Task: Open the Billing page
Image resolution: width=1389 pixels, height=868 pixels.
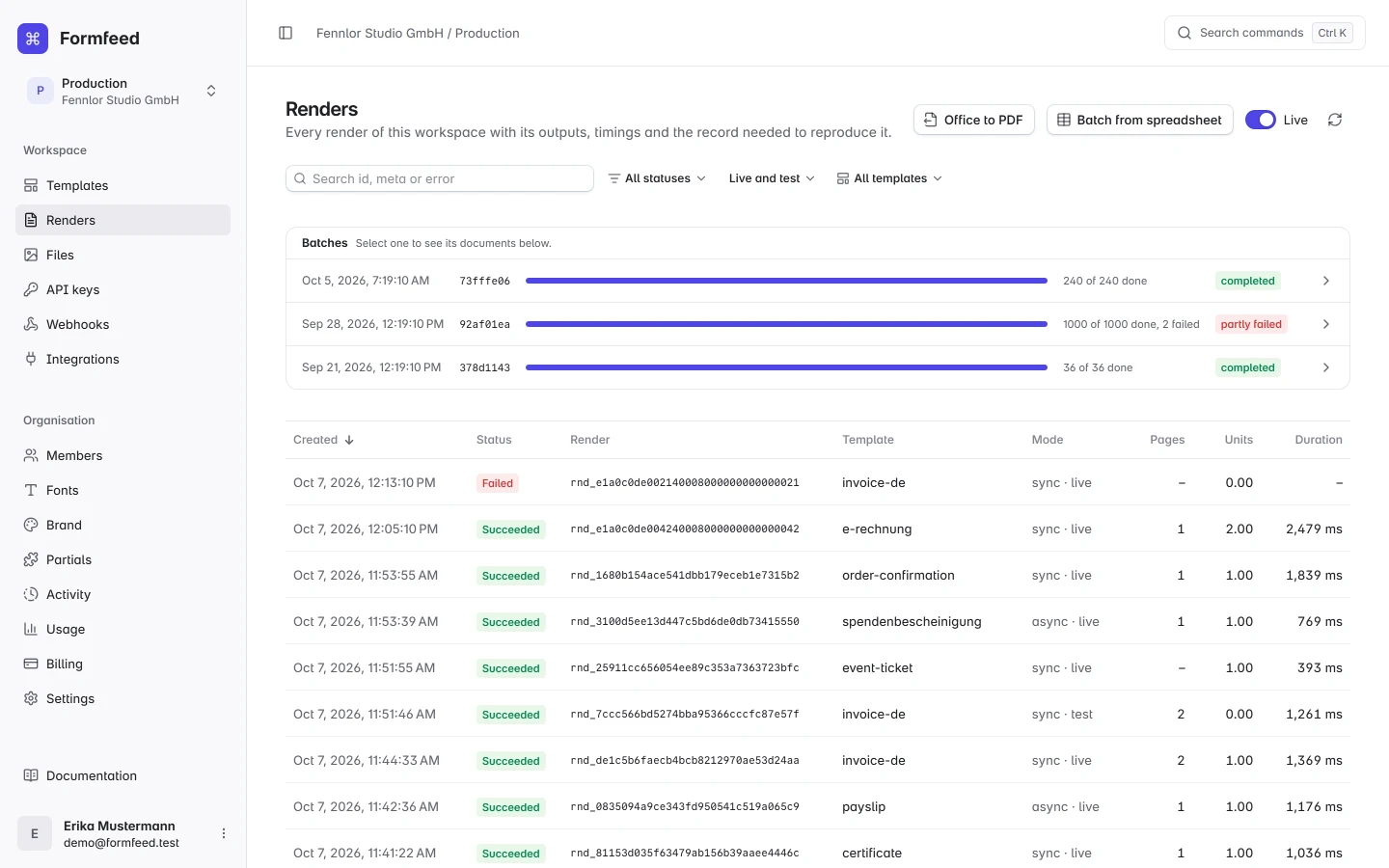Action: (x=123, y=664)
